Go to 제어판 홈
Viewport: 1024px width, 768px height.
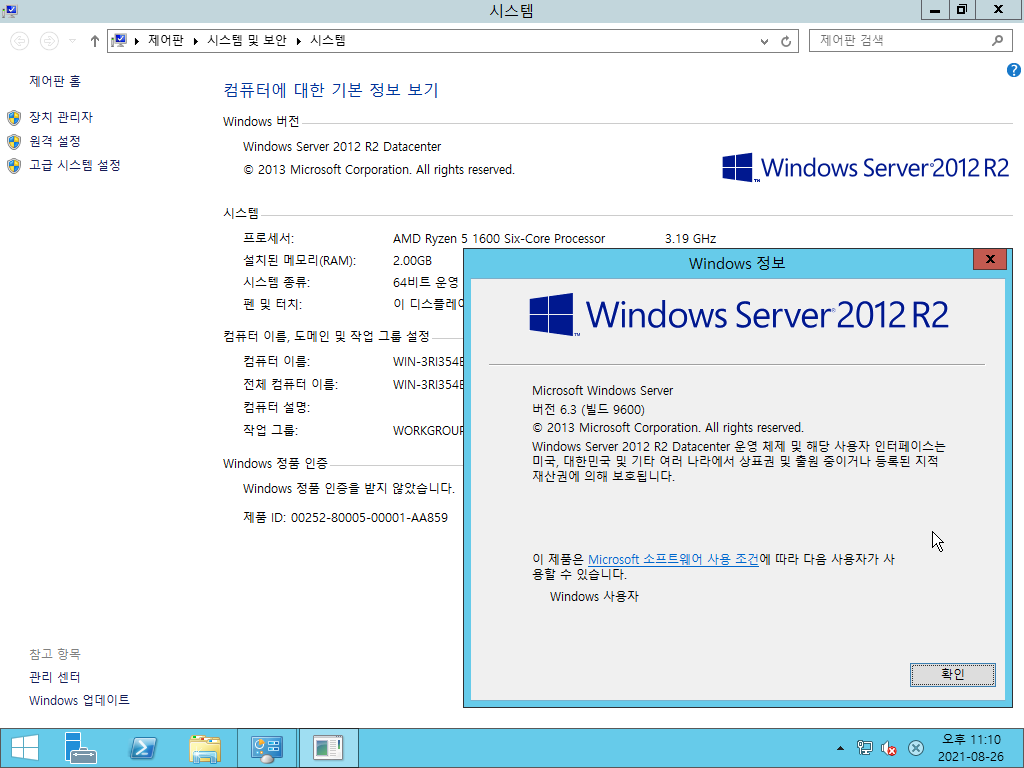pyautogui.click(x=55, y=81)
